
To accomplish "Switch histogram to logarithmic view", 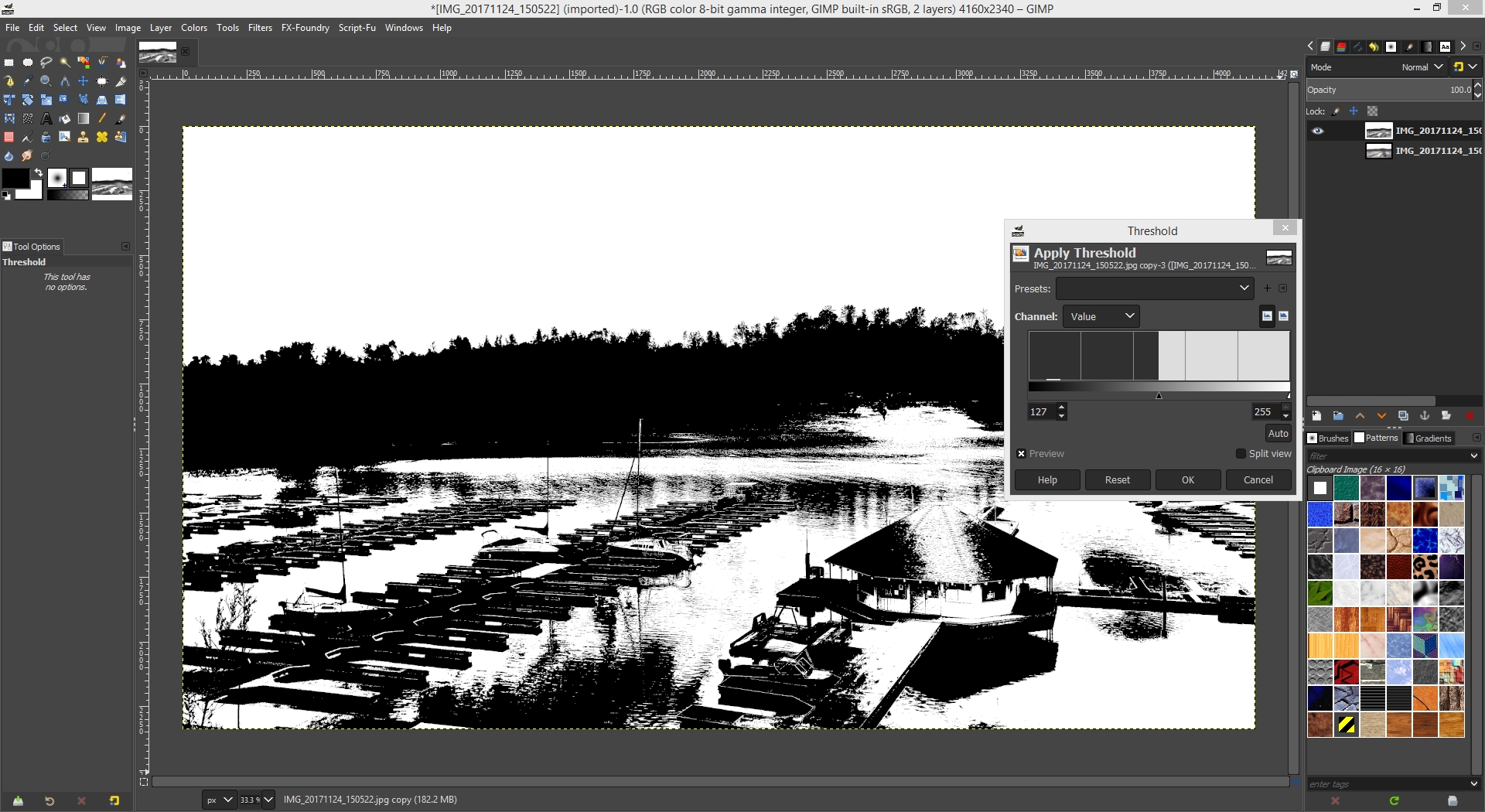I will point(1284,316).
